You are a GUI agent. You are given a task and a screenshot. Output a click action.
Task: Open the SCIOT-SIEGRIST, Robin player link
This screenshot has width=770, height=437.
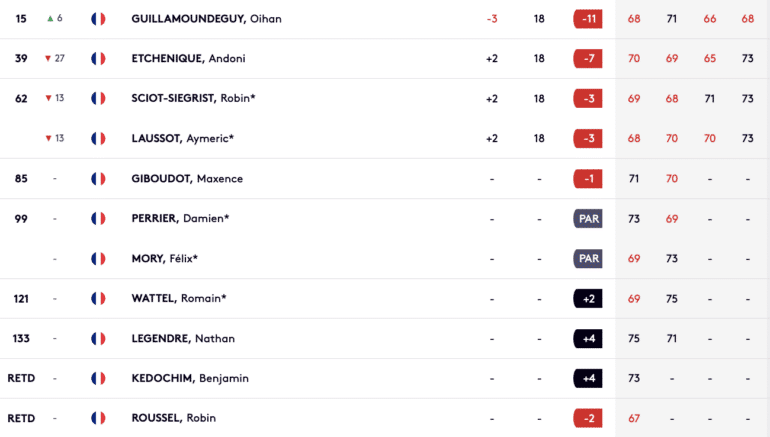(193, 98)
